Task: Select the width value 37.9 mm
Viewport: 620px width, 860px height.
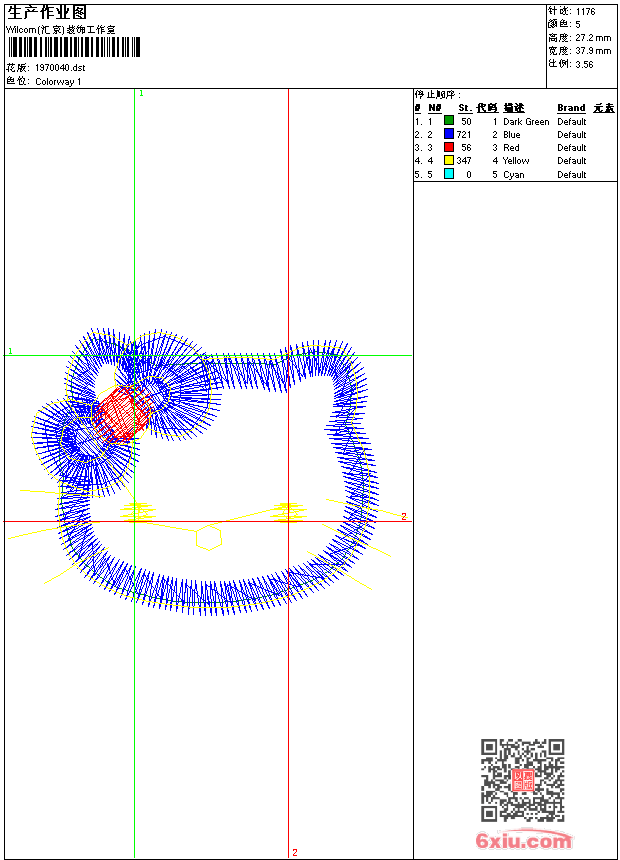Action: [593, 51]
